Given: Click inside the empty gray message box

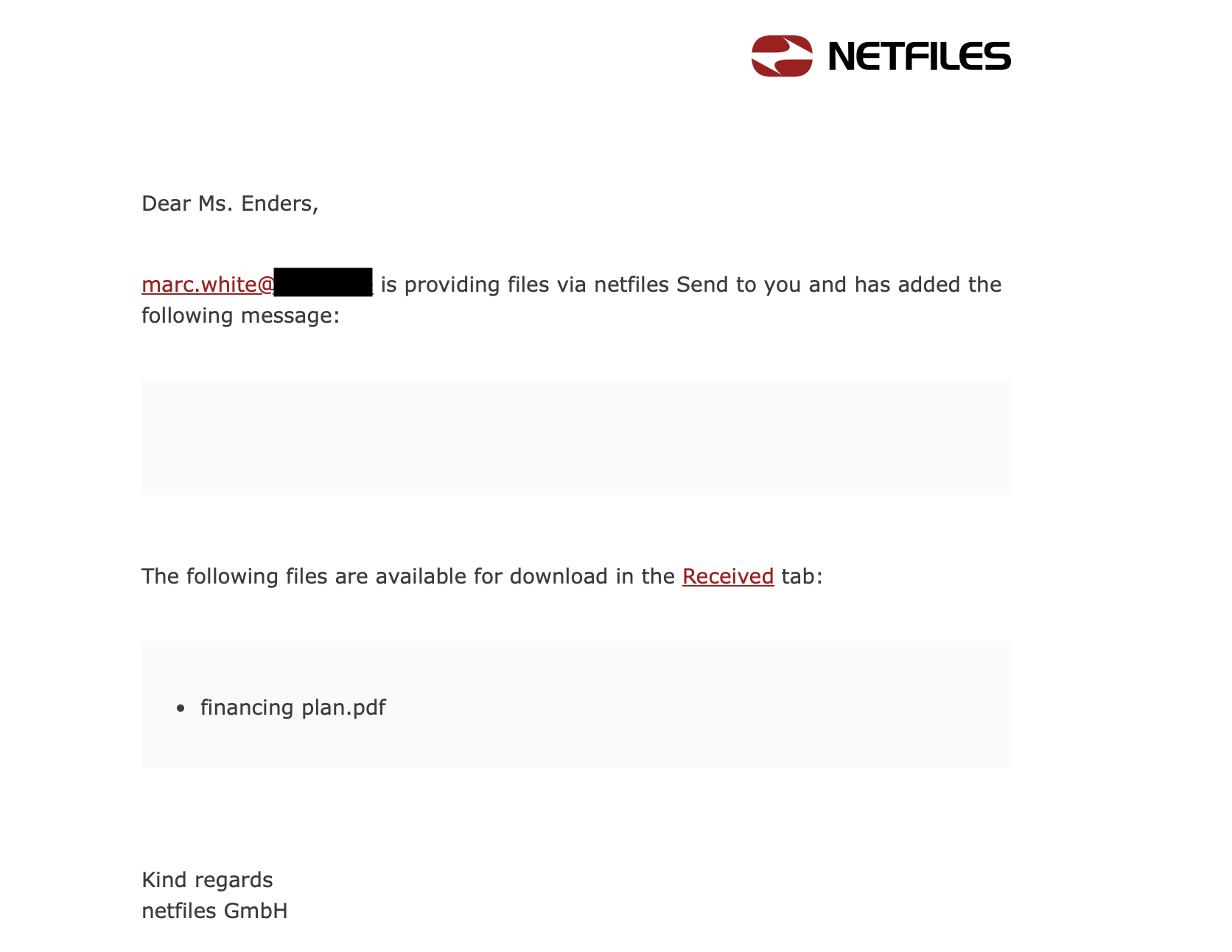Looking at the screenshot, I should [x=575, y=437].
